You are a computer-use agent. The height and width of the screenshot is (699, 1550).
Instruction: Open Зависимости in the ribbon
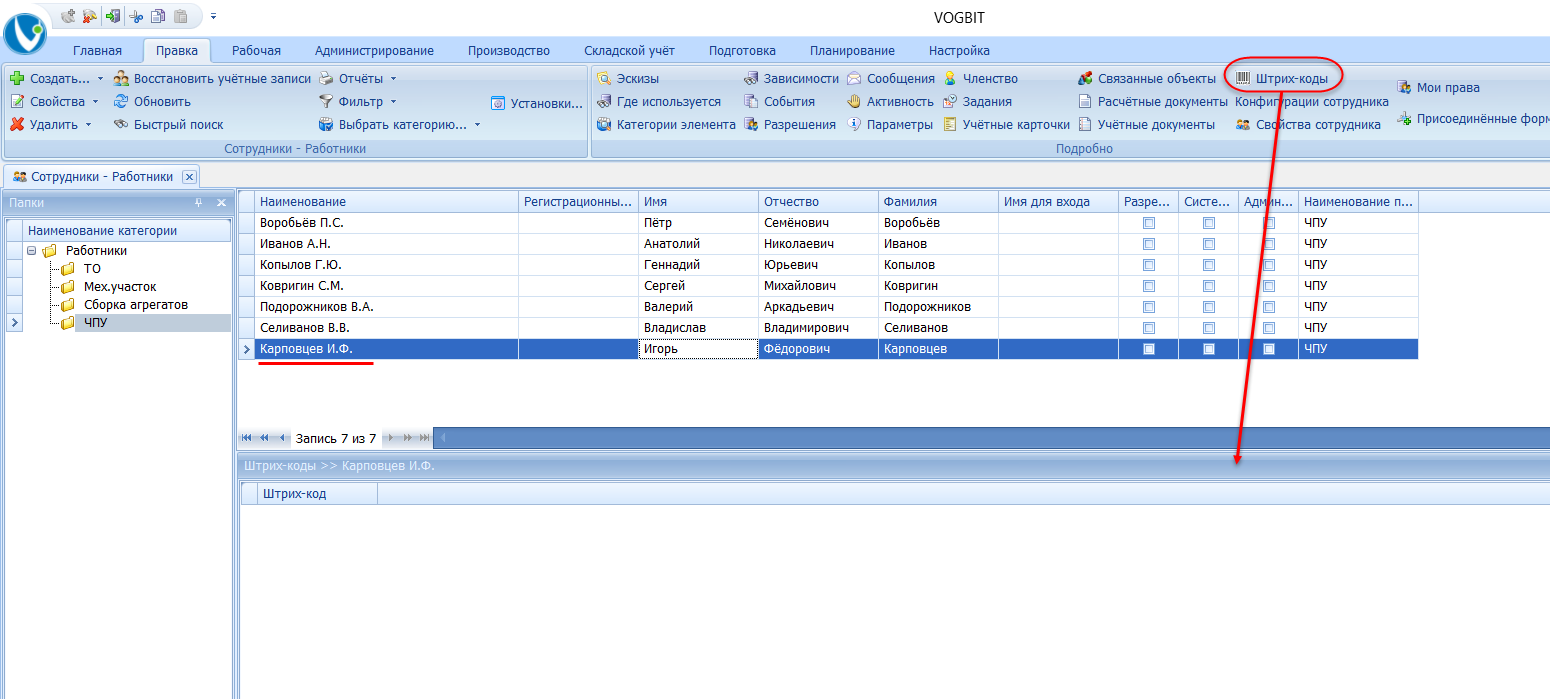coord(791,78)
